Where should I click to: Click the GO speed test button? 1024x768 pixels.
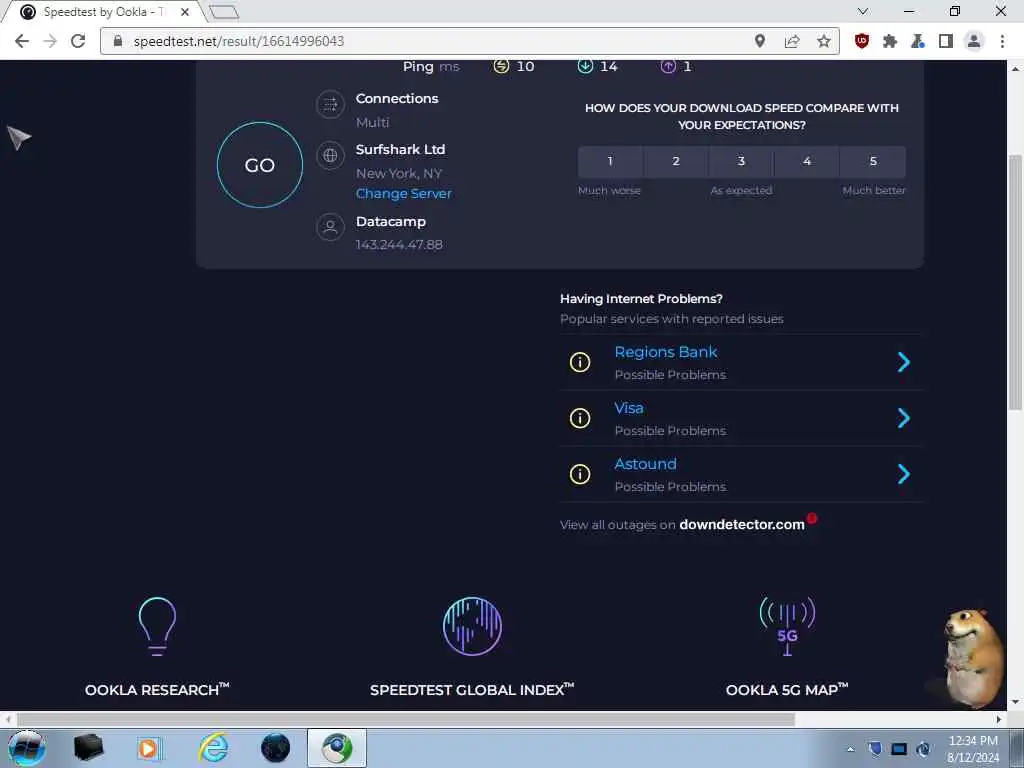[259, 165]
